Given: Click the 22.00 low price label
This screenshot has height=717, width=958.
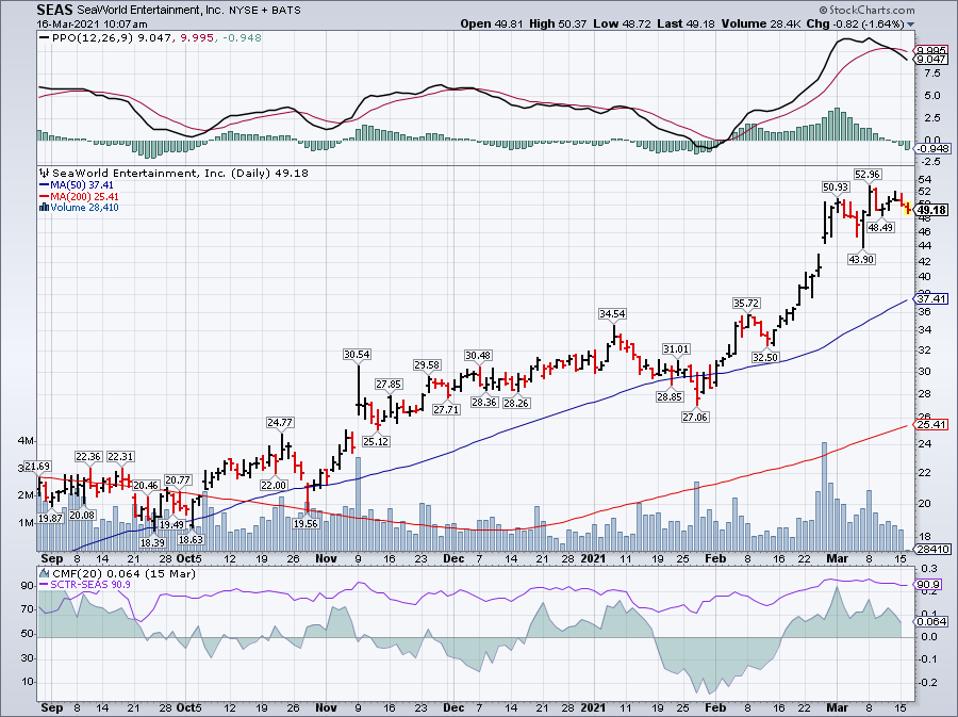Looking at the screenshot, I should 274,485.
